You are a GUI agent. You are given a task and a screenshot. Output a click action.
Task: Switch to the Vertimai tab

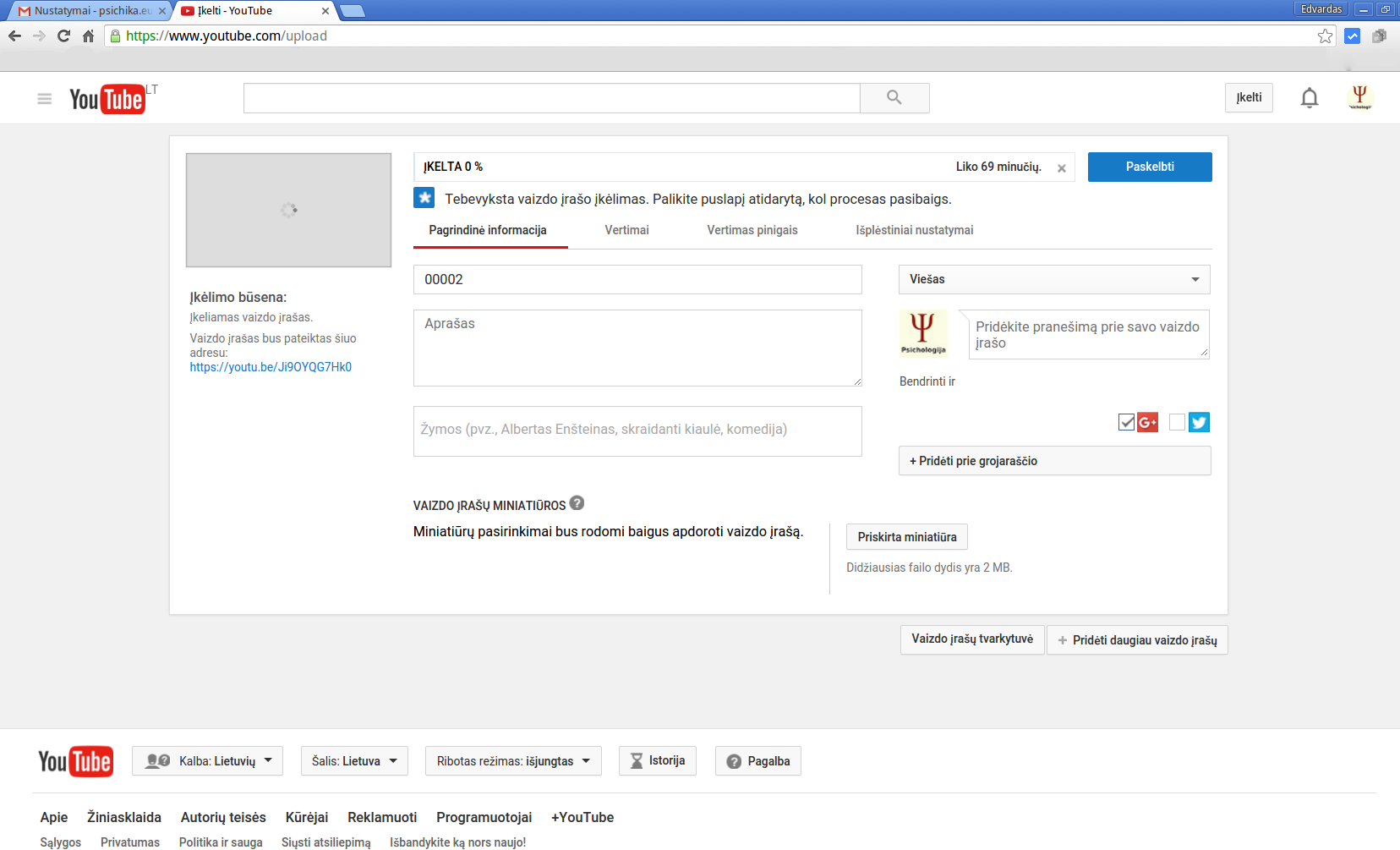[627, 230]
